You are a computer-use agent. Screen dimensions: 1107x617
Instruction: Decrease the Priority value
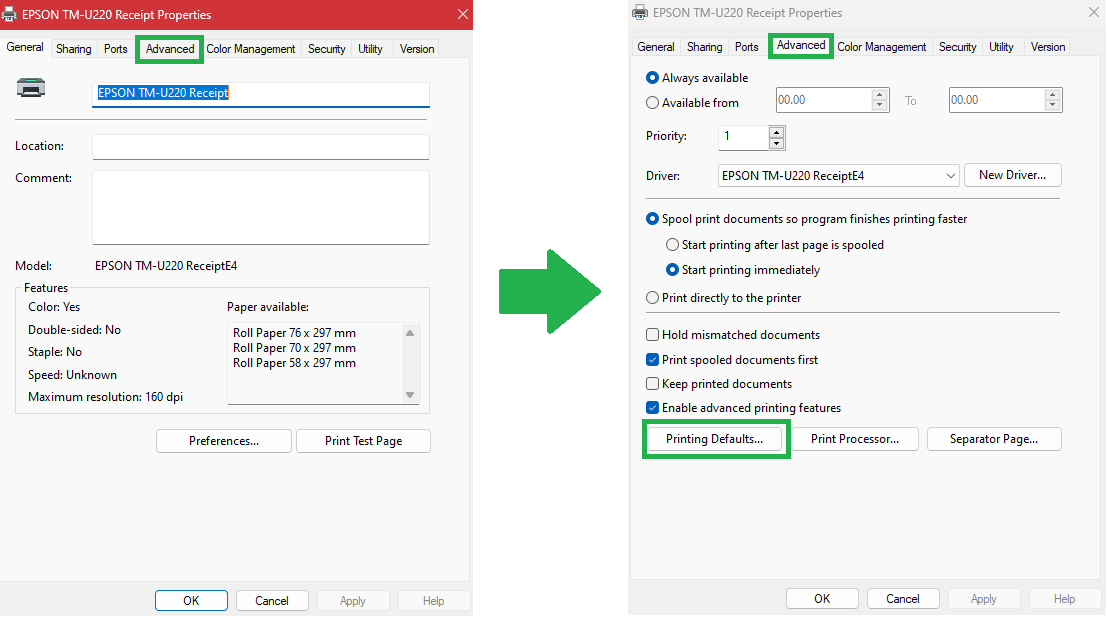pyautogui.click(x=777, y=143)
